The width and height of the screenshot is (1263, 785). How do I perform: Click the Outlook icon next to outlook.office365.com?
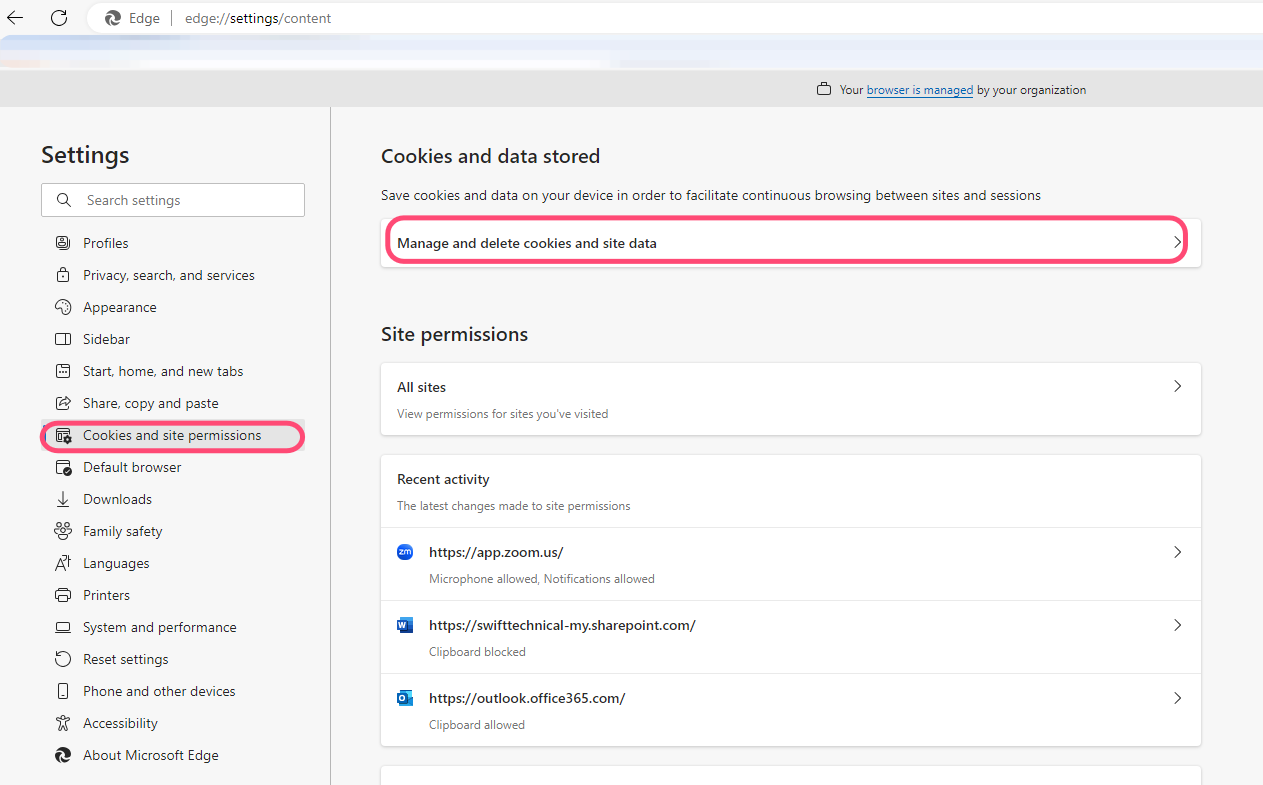coord(404,697)
